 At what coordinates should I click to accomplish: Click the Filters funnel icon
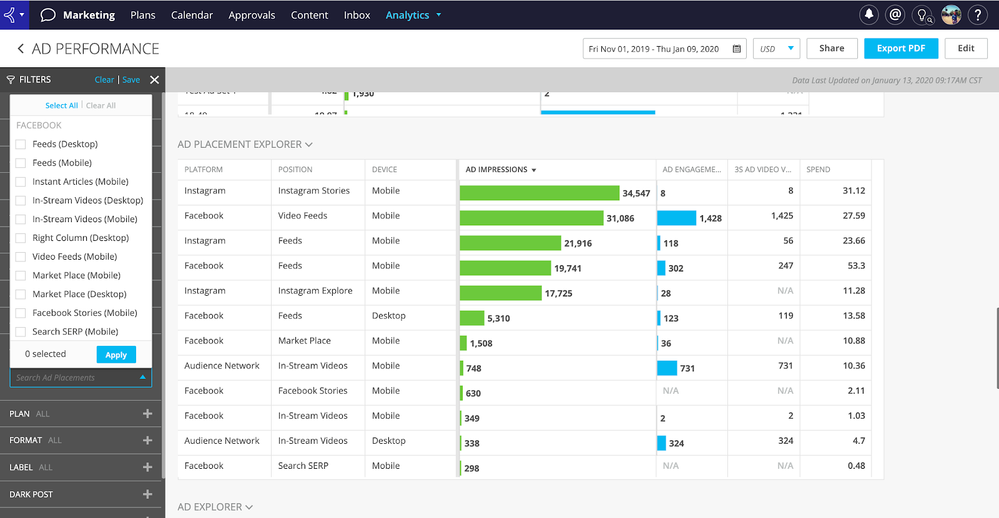[x=10, y=80]
